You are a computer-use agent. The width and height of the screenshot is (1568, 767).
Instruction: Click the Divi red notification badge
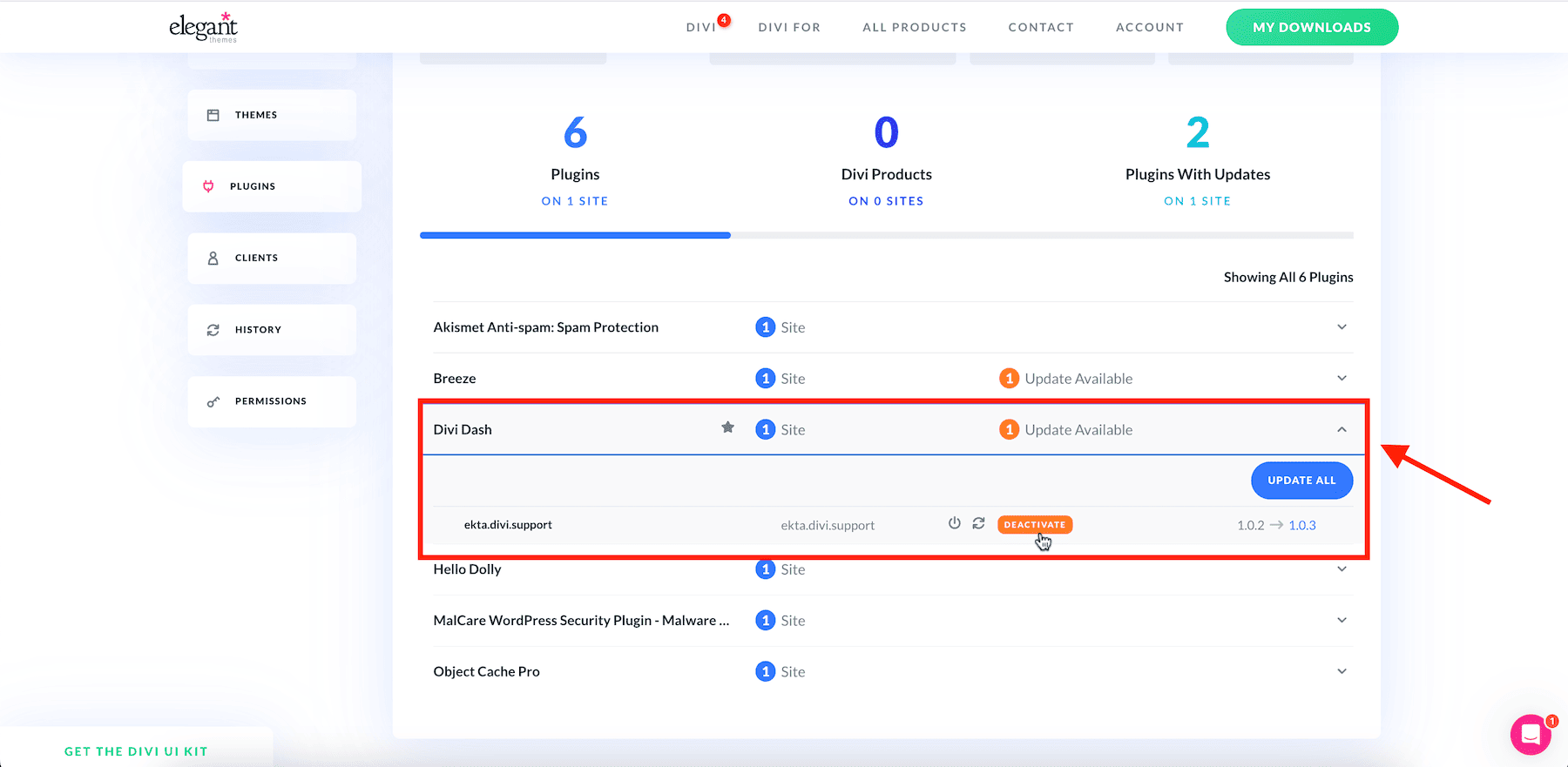724,20
